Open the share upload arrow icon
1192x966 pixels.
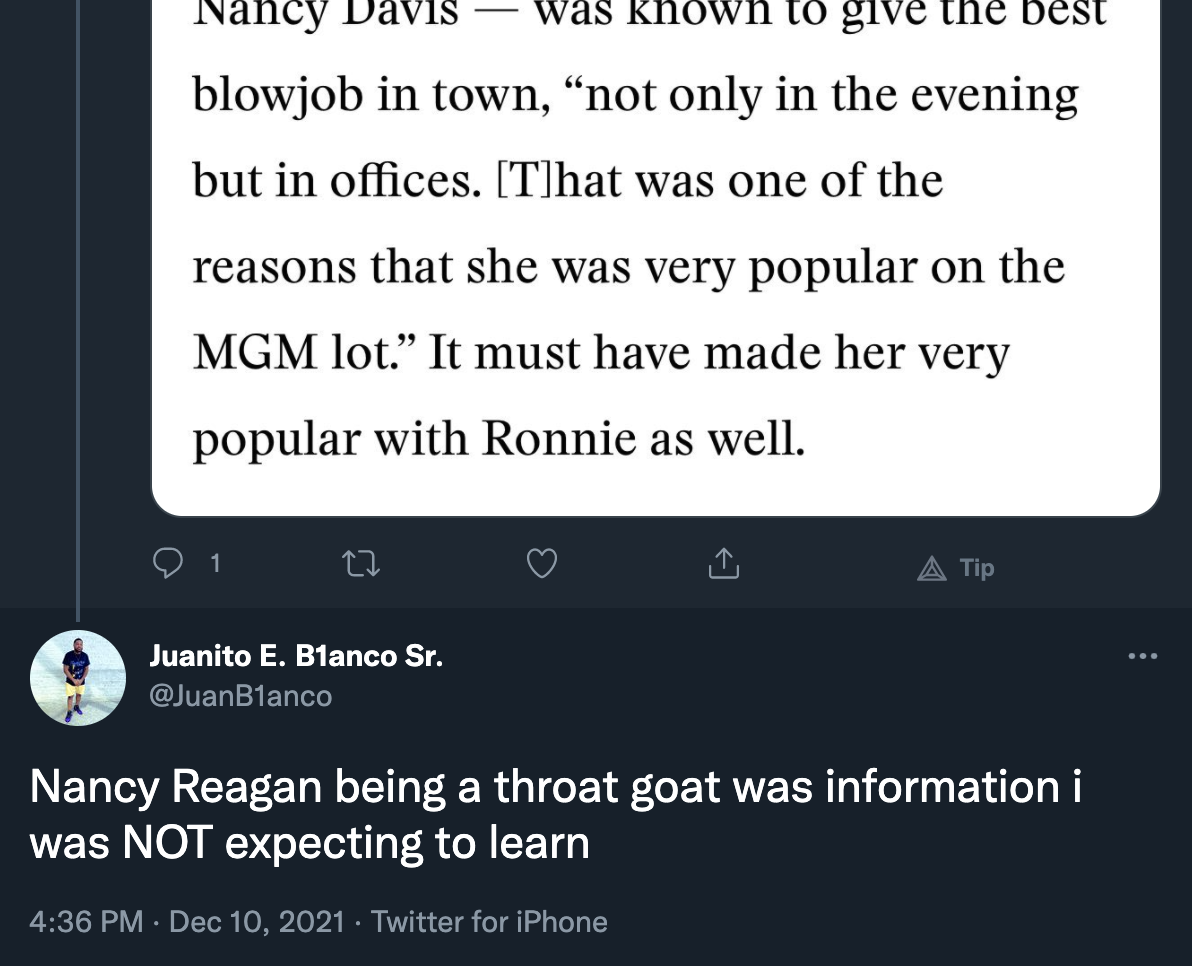pos(723,565)
